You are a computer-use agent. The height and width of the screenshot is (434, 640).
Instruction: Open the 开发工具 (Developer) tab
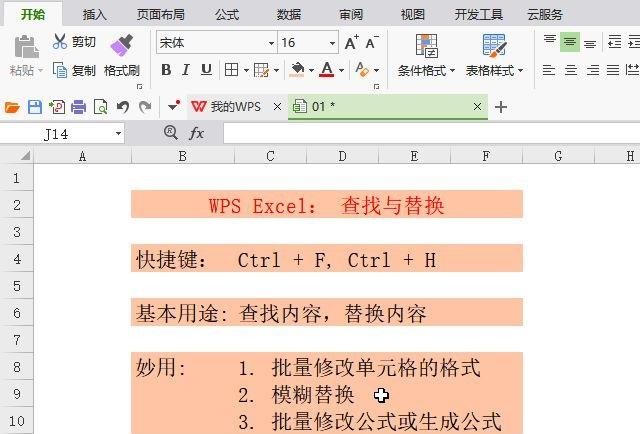(x=479, y=15)
